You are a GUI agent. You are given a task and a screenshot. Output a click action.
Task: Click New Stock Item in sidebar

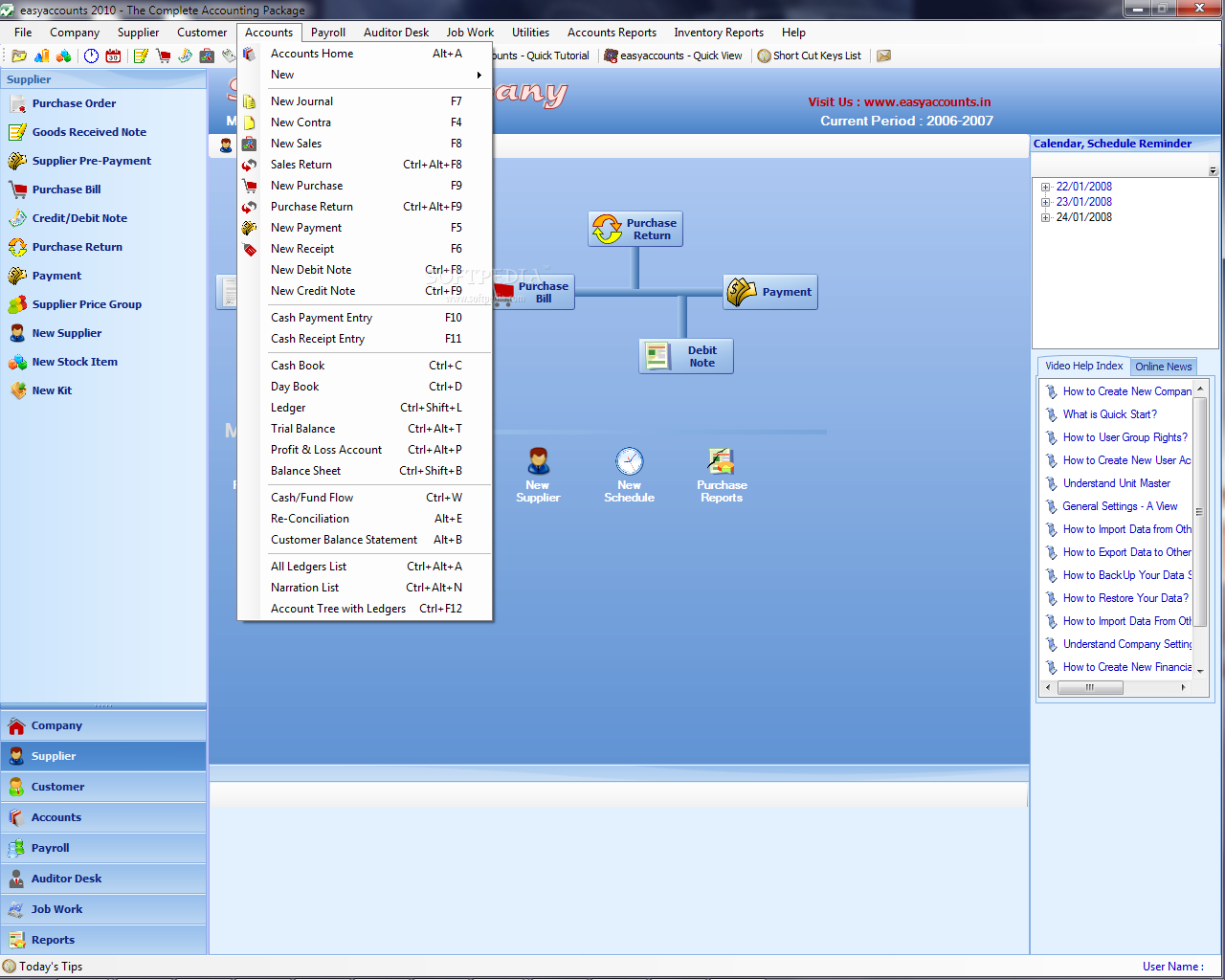(x=75, y=362)
